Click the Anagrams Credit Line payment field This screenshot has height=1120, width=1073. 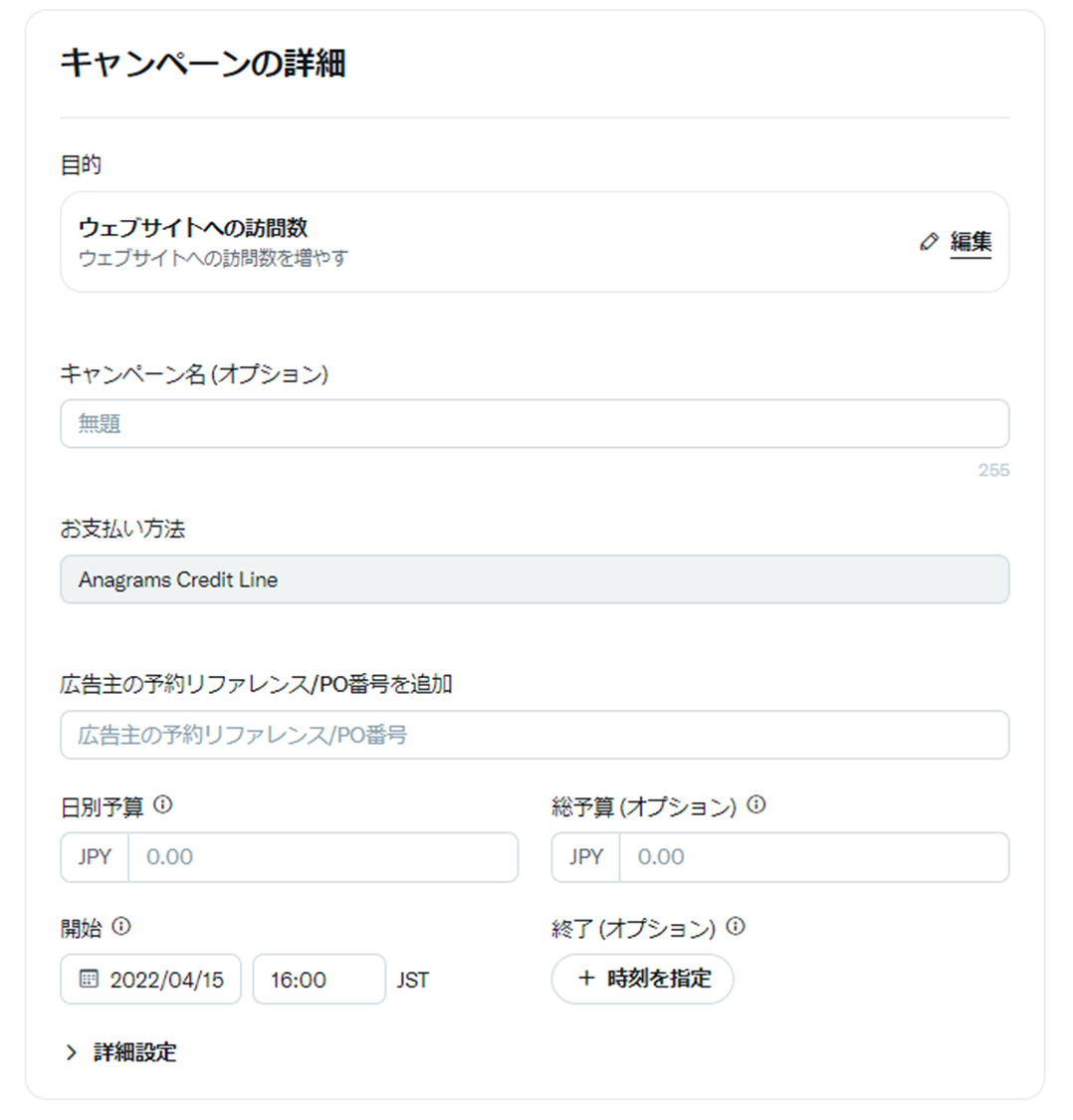[x=535, y=579]
